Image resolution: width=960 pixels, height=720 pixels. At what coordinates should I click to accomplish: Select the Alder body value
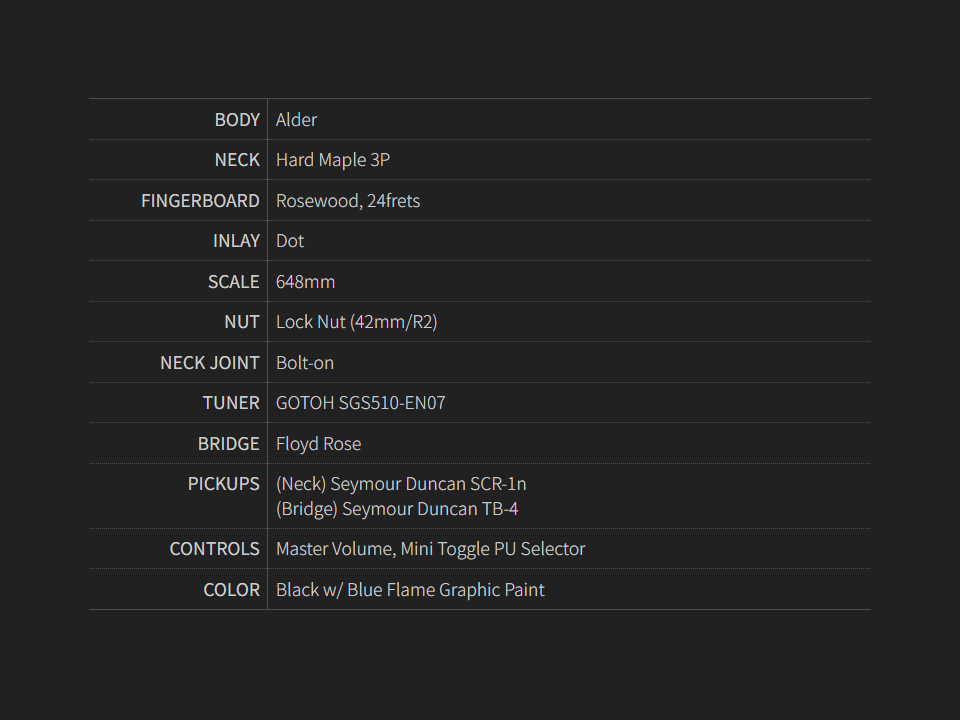click(x=297, y=120)
